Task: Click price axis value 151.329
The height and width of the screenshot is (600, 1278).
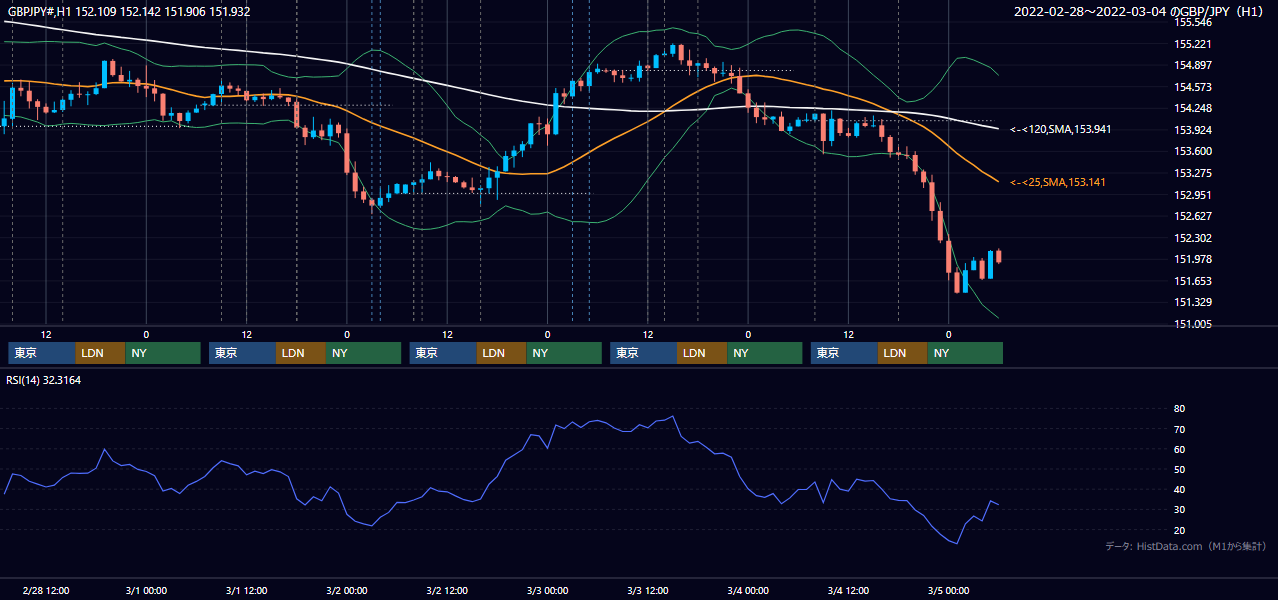Action: (x=1192, y=302)
